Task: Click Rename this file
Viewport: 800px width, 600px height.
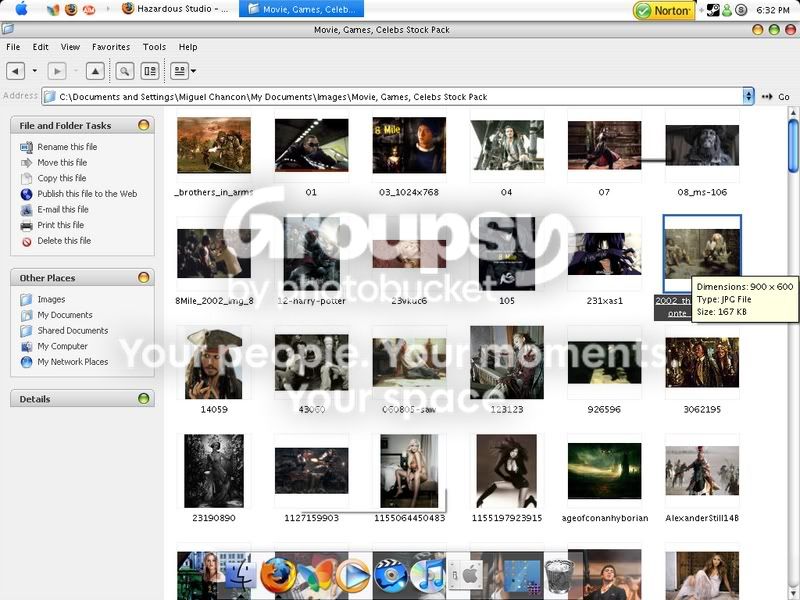Action: (67, 147)
